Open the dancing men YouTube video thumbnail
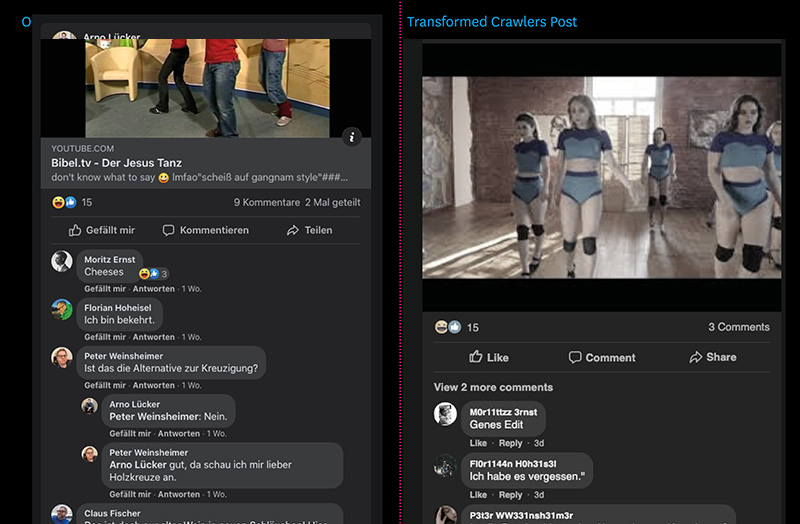Viewport: 800px width, 524px height. 207,88
